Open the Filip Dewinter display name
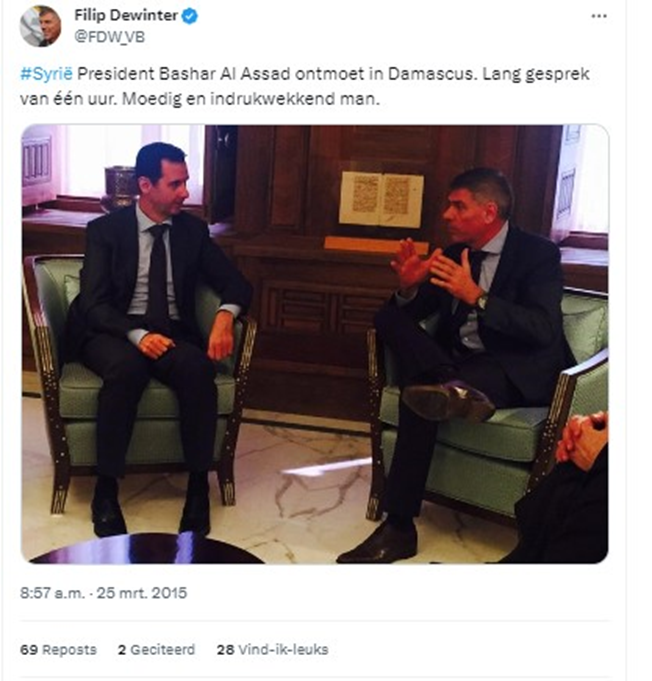This screenshot has width=652, height=681. [126, 16]
